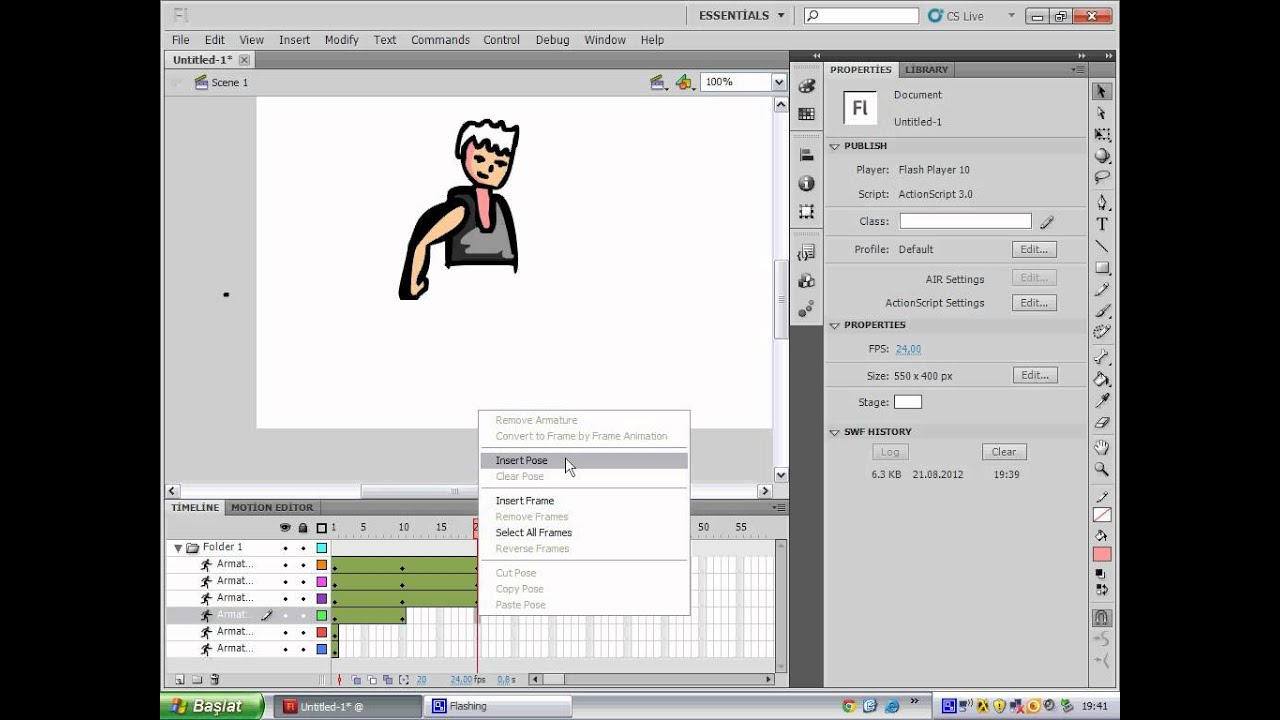Click Edit button for ActionScript Settings
1280x720 pixels.
[x=1034, y=303]
